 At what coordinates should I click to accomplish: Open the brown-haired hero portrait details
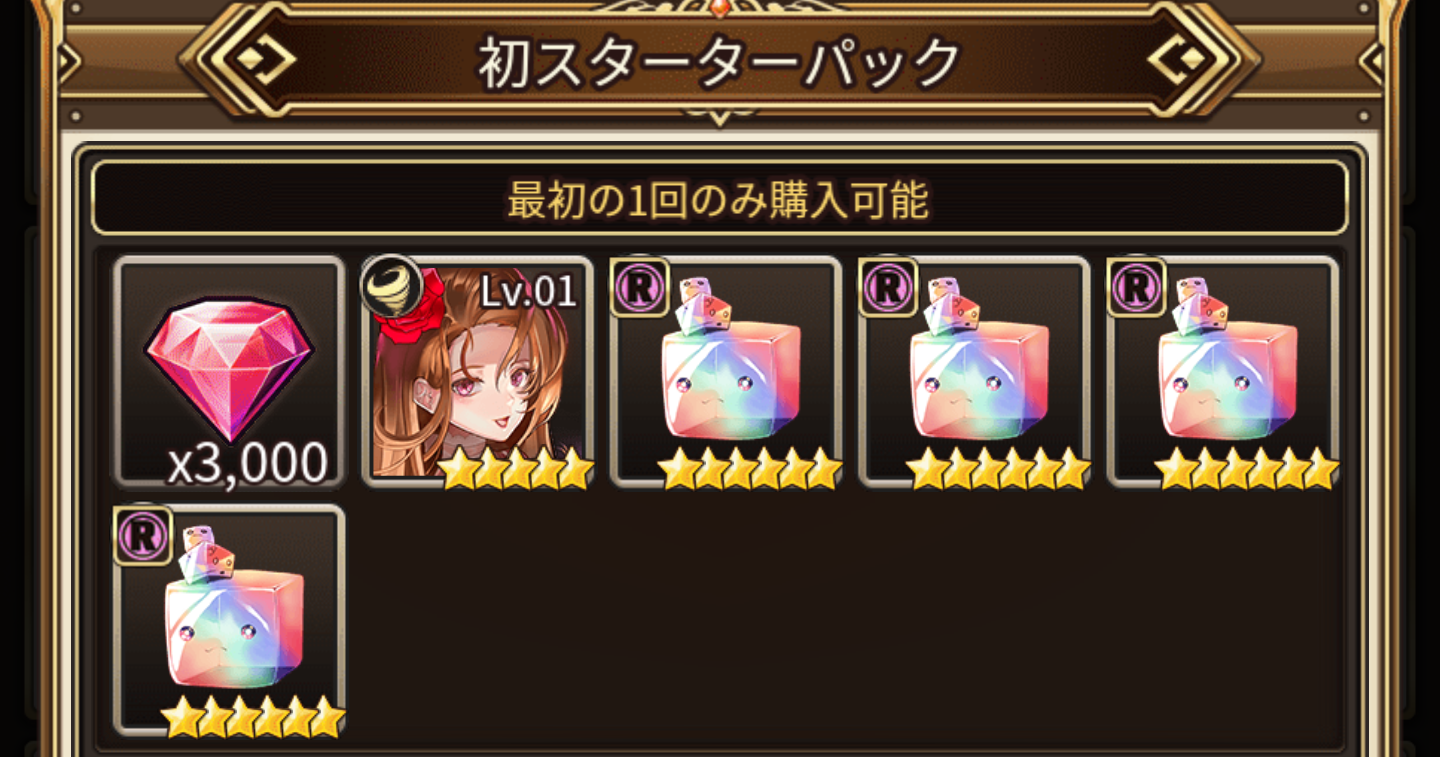[x=478, y=372]
